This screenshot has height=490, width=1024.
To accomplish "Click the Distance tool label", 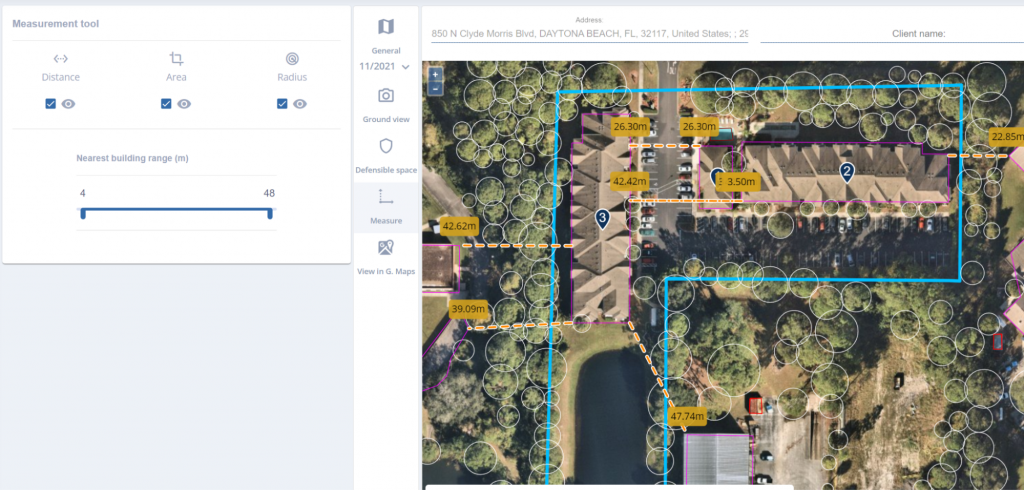I will tap(61, 77).
